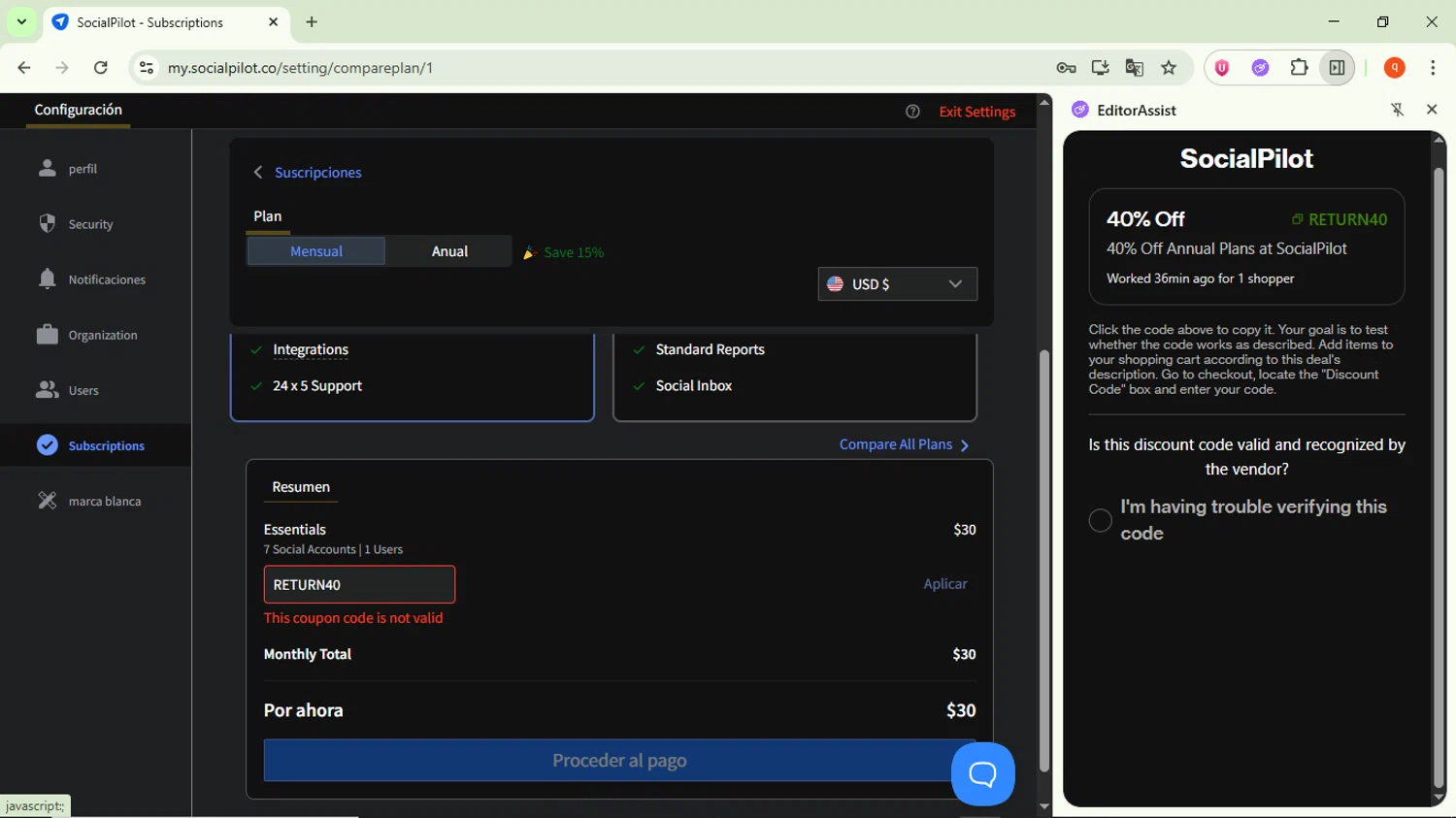The image size is (1456, 818).
Task: Select the Resumen tab
Action: [x=301, y=487]
